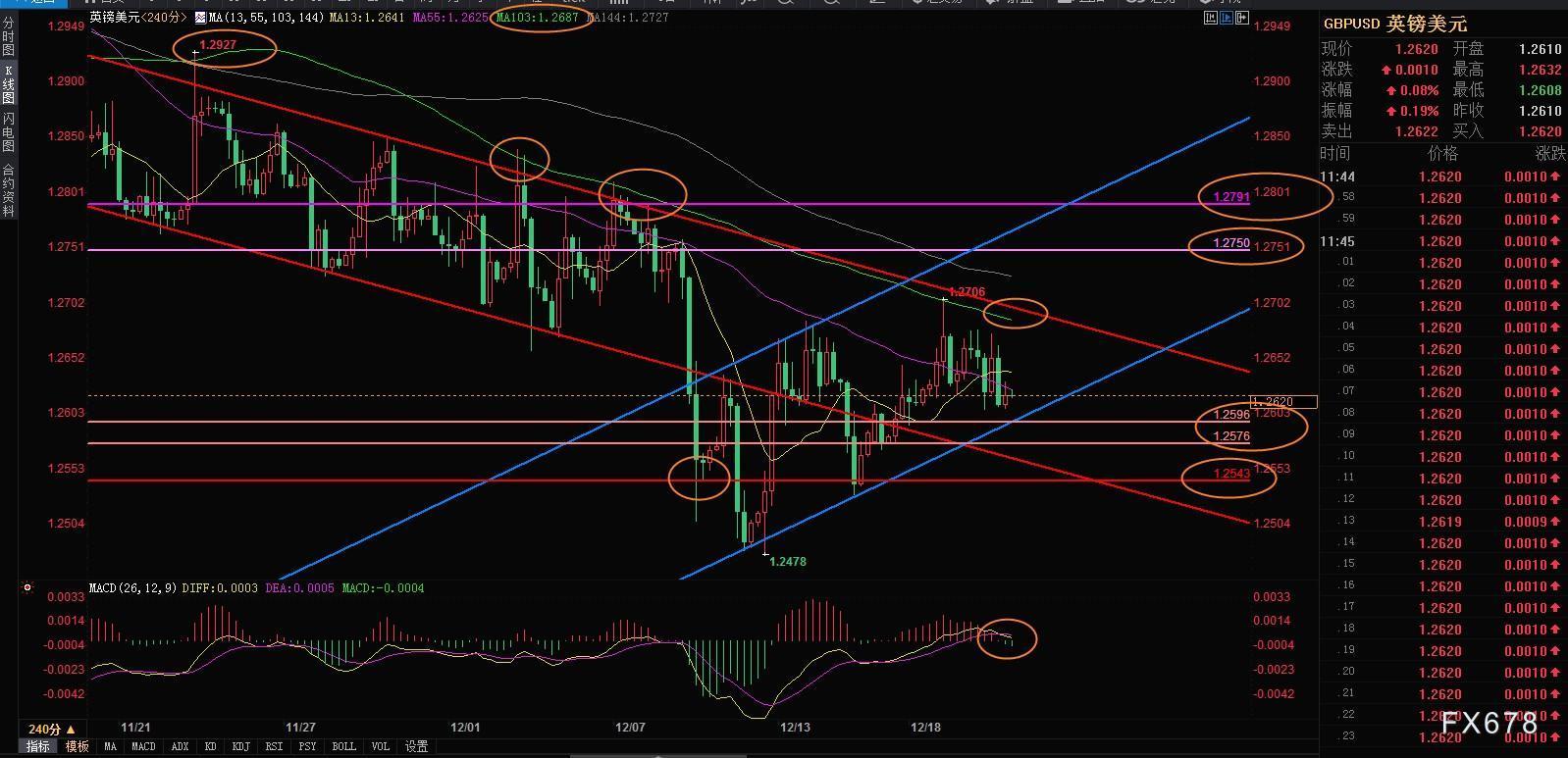Click the 11/27 date on time axis

300,728
